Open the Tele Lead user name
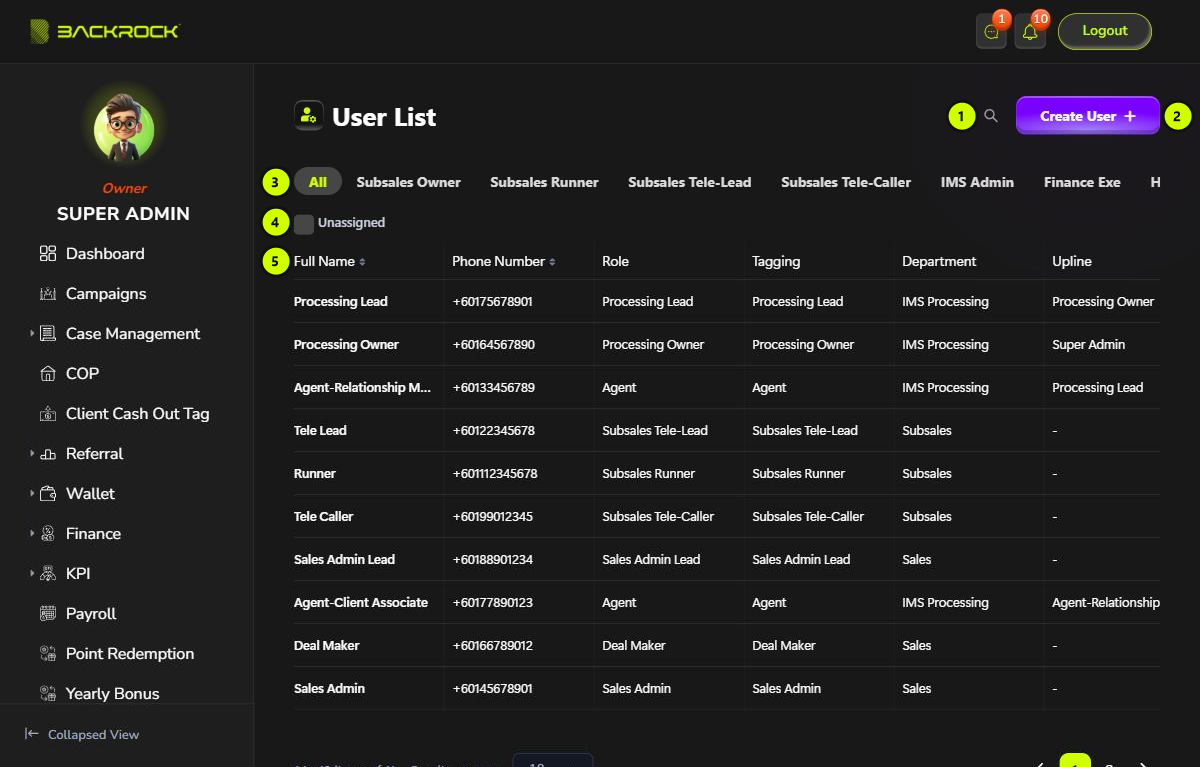 tap(320, 431)
